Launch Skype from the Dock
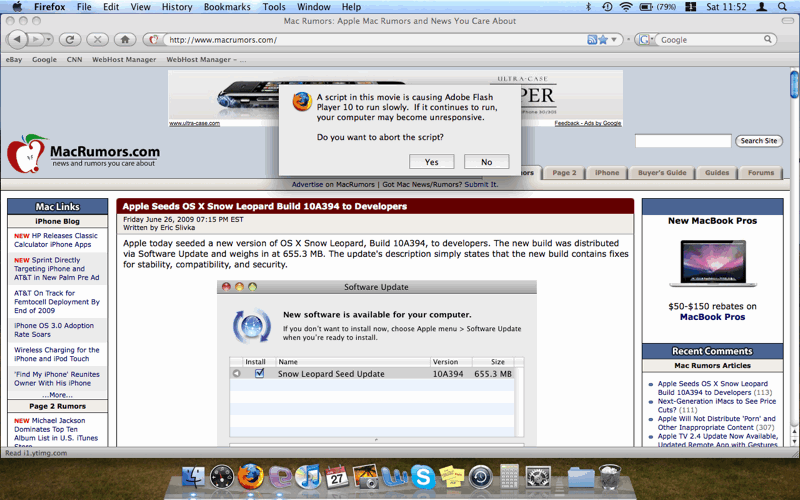This screenshot has height=500, width=800. tap(423, 478)
